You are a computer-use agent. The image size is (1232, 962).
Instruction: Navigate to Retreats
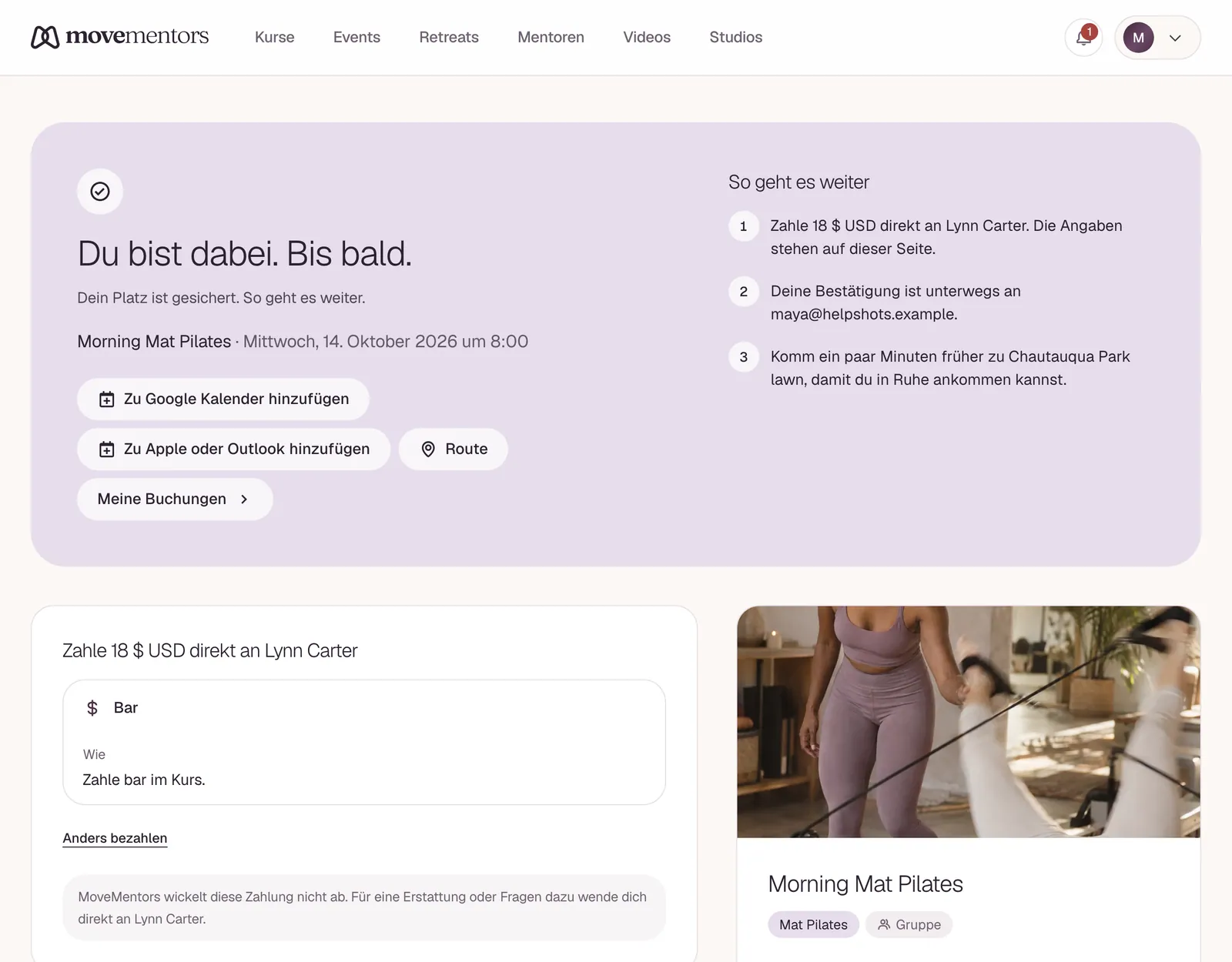click(x=449, y=37)
